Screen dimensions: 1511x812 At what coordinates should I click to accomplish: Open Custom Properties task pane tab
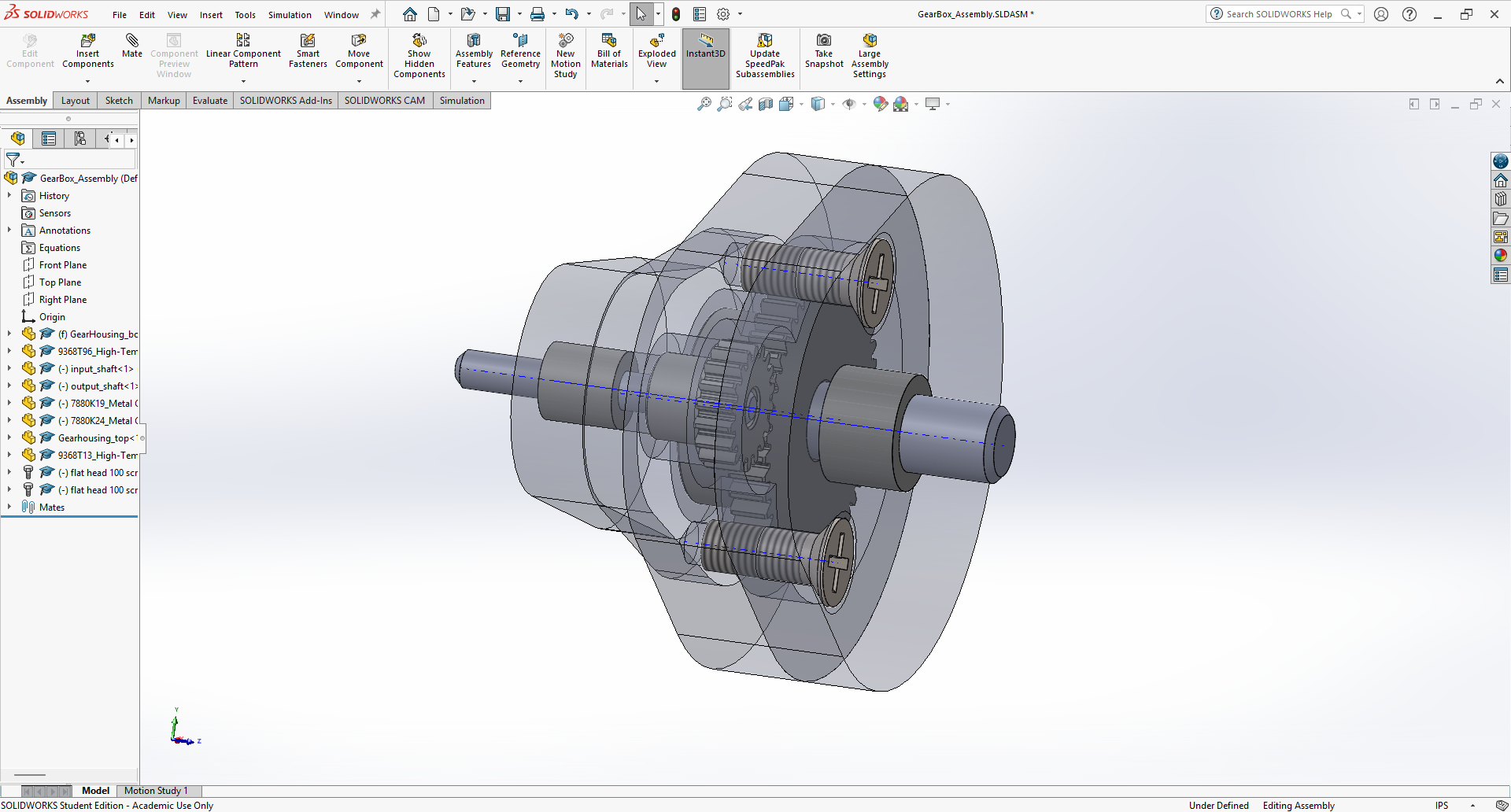[x=1501, y=275]
